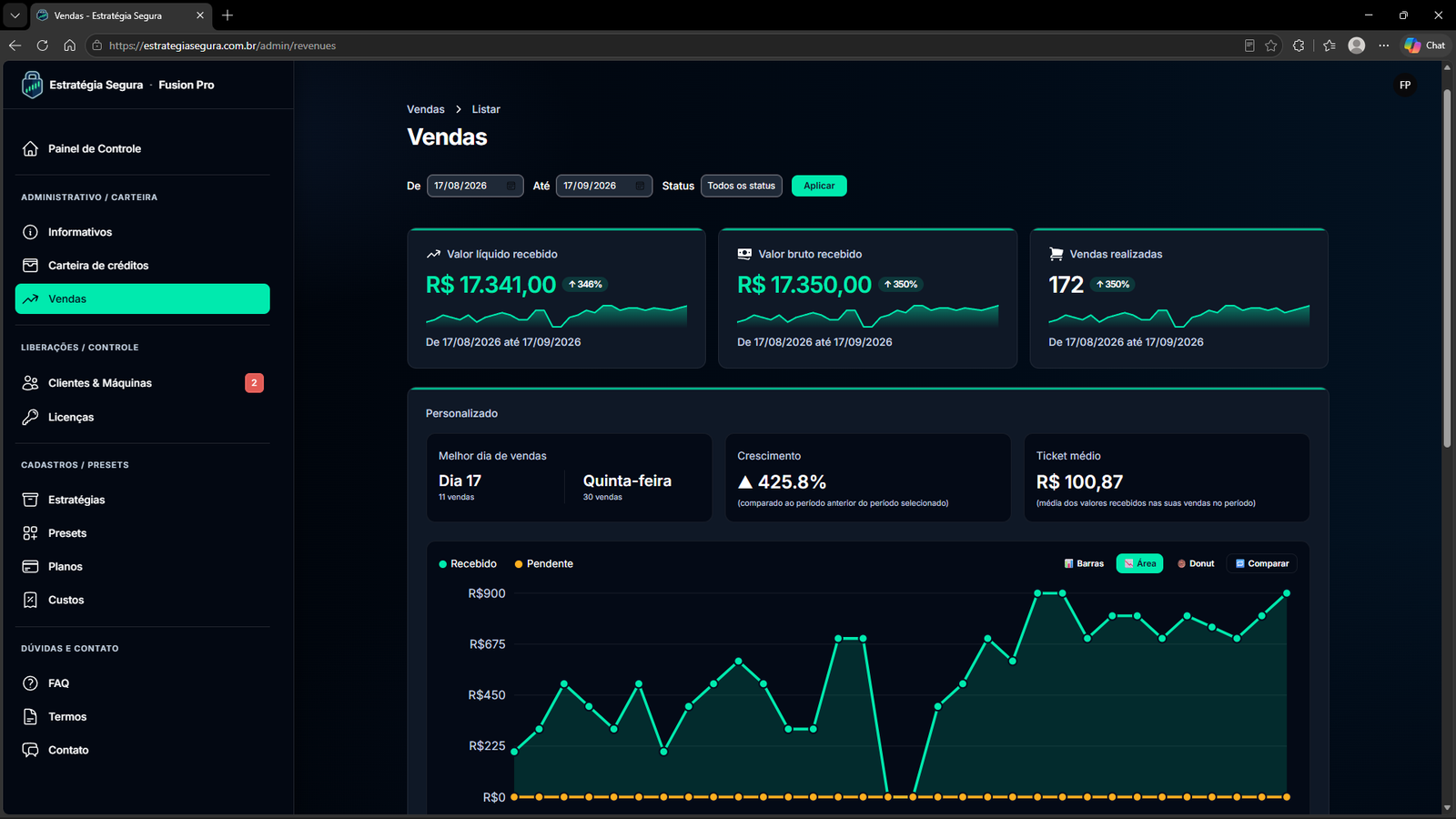The height and width of the screenshot is (819, 1456).
Task: Apply filters with Aplicar button
Action: point(819,186)
